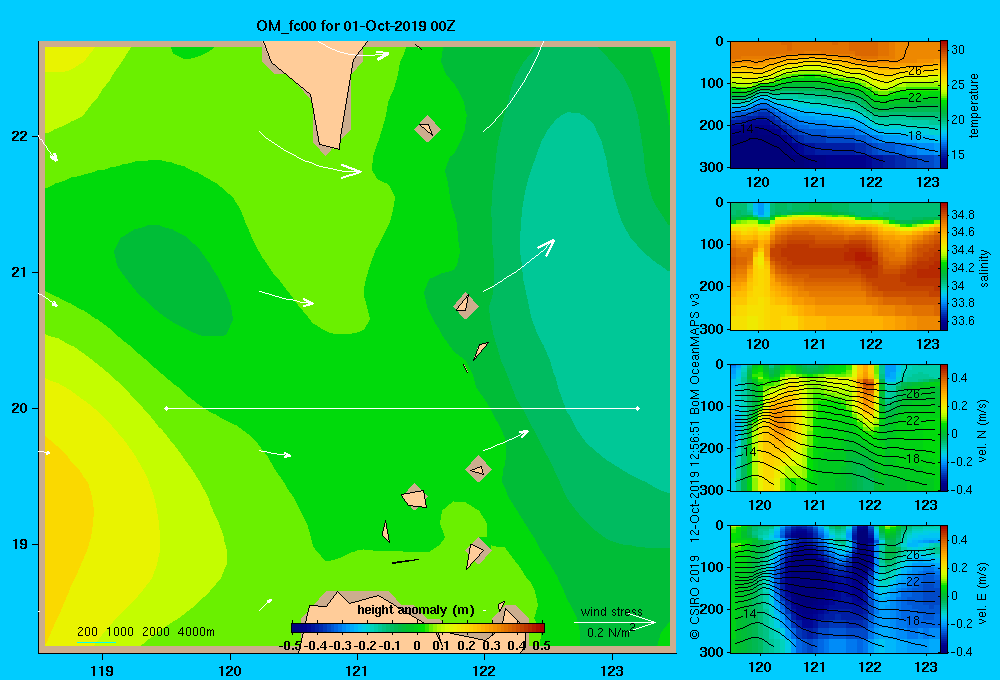Click the "© CSIRO 2019" copyright text
1000x680 pixels.
click(x=695, y=597)
